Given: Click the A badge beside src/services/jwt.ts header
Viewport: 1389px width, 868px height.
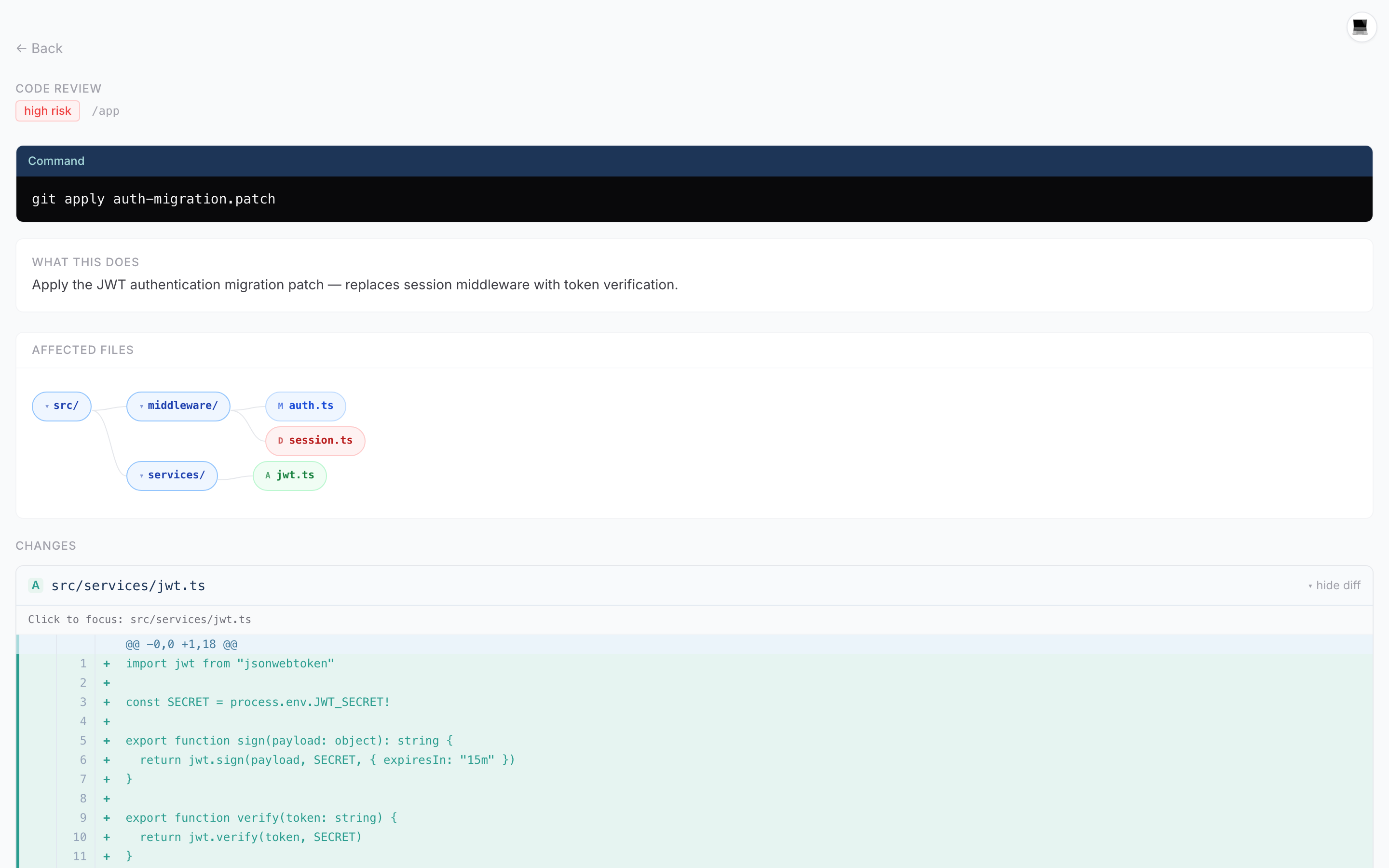Looking at the screenshot, I should click(36, 585).
